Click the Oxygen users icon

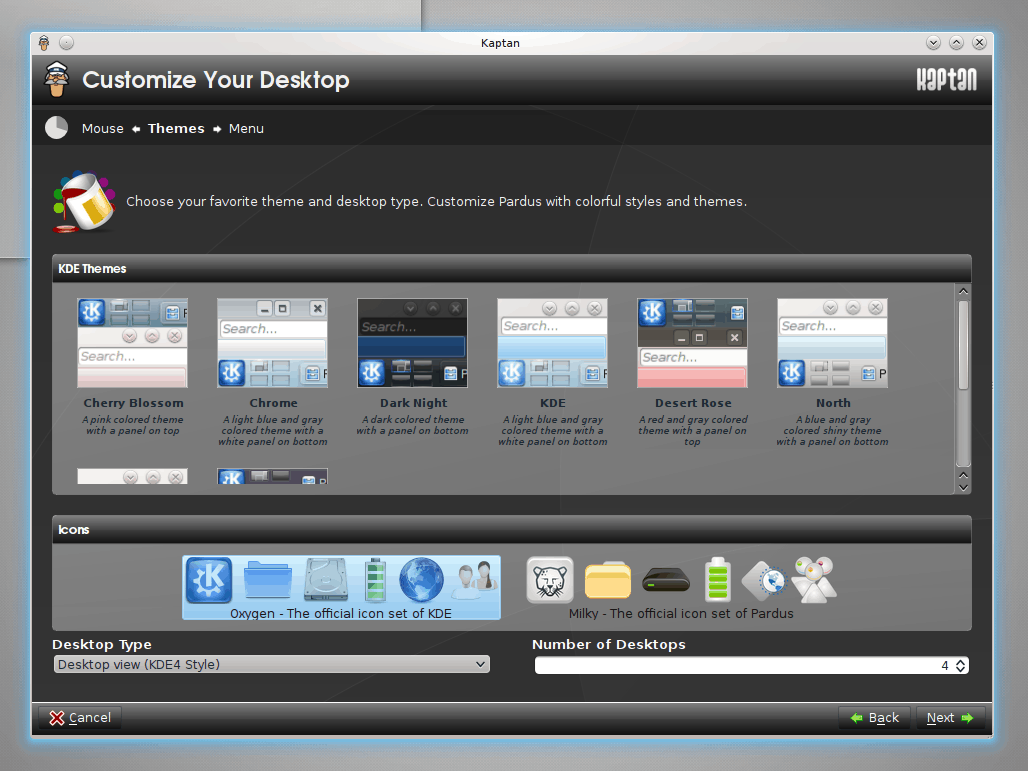(x=476, y=580)
